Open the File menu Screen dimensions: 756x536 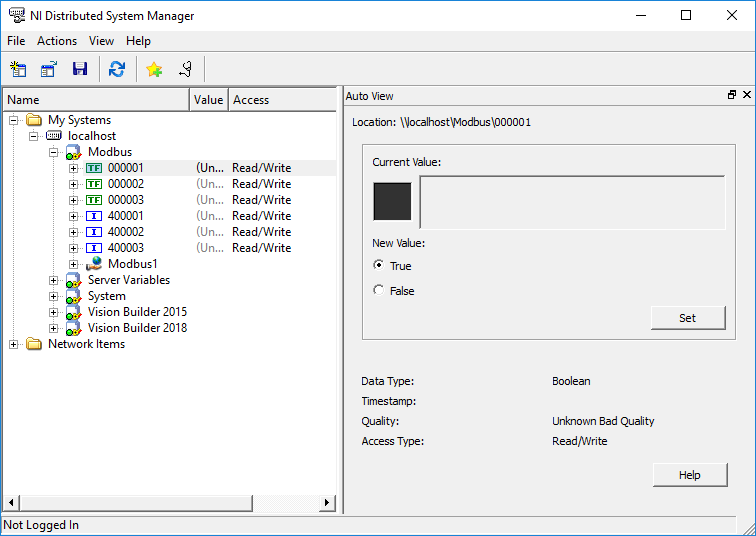[16, 41]
